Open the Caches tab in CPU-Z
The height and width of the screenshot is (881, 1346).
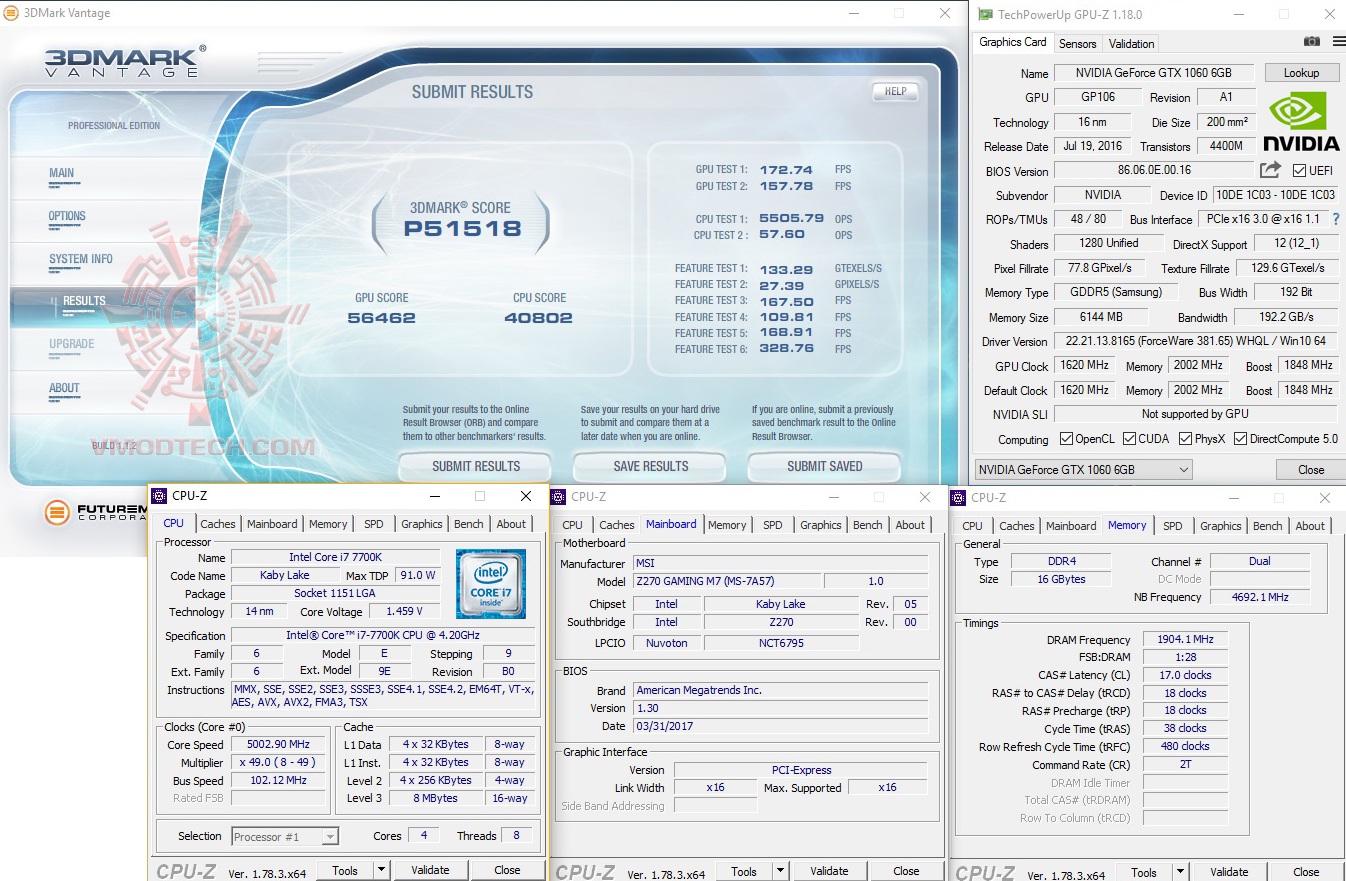(218, 523)
